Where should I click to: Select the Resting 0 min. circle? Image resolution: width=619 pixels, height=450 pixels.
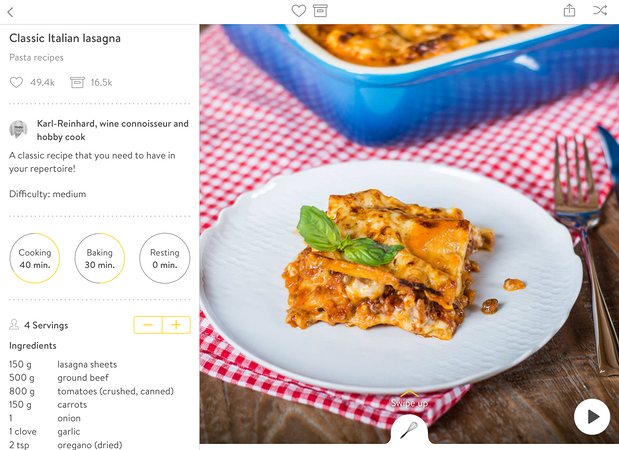[164, 259]
